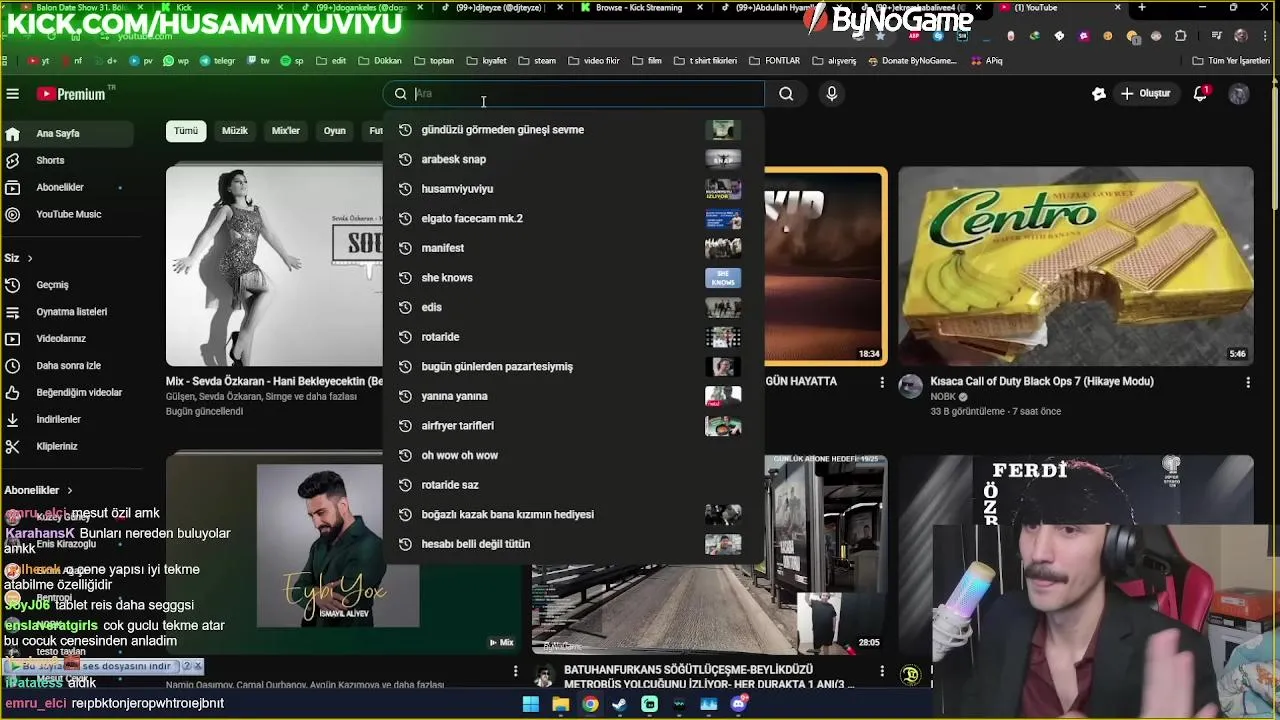Choose the 'rotaride' search history entry

[572, 337]
